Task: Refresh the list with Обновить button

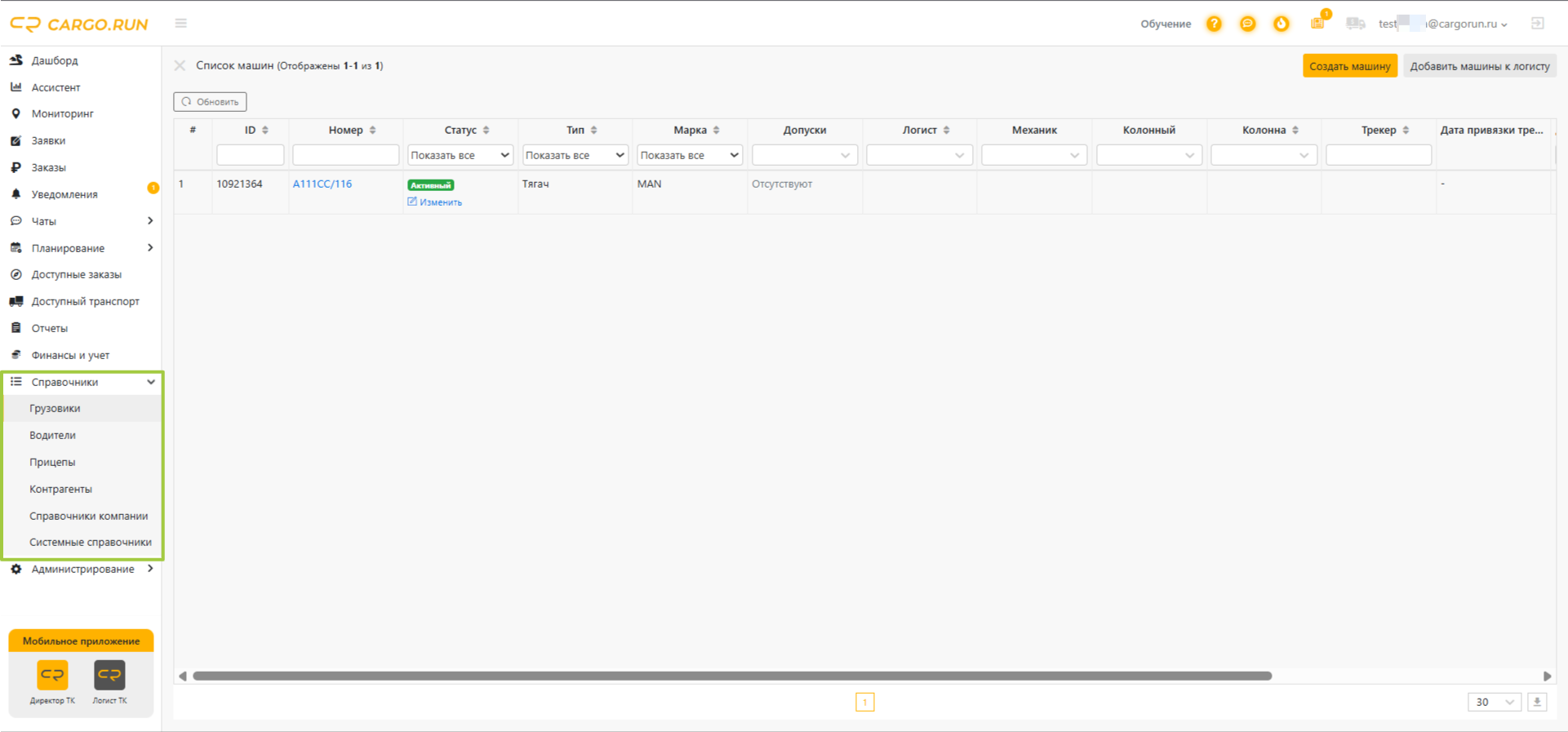Action: [x=210, y=102]
